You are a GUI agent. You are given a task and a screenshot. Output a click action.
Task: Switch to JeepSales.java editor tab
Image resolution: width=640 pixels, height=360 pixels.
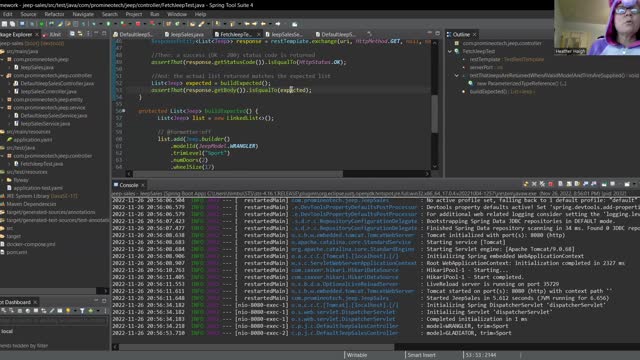pos(184,35)
